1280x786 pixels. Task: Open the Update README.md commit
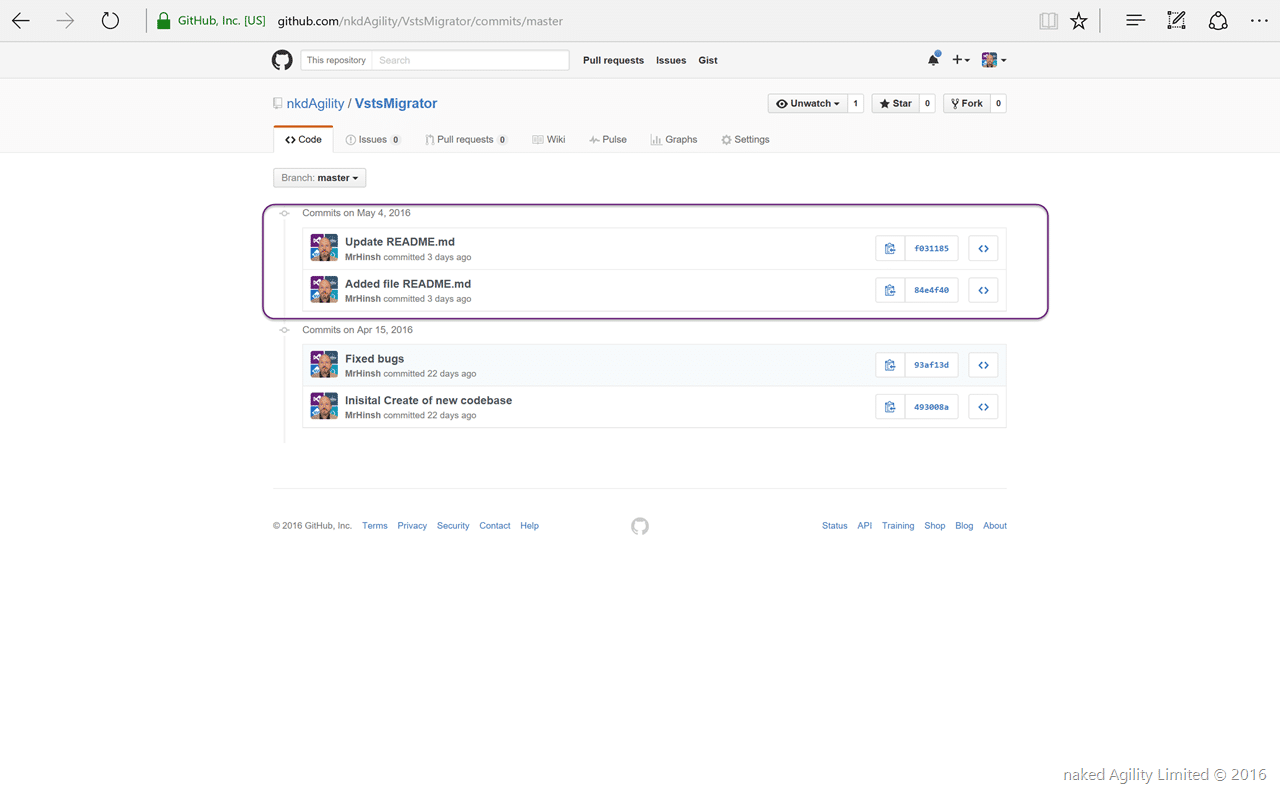[x=400, y=241]
